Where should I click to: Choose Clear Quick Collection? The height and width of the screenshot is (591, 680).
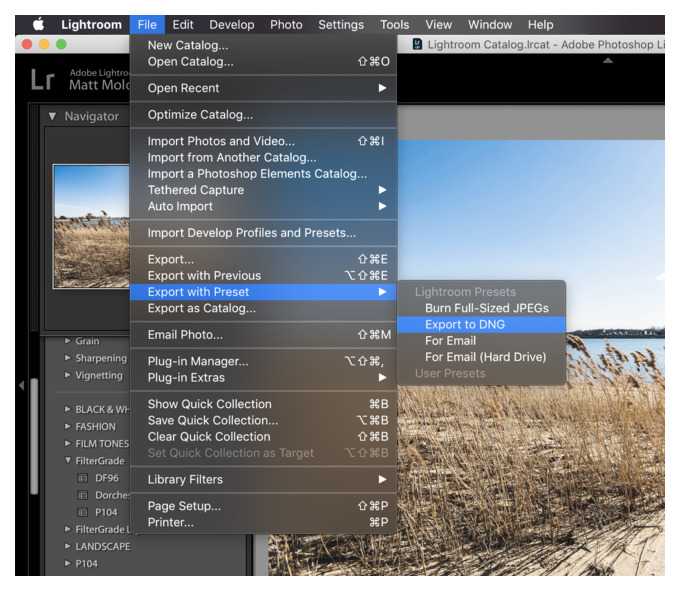[263, 437]
